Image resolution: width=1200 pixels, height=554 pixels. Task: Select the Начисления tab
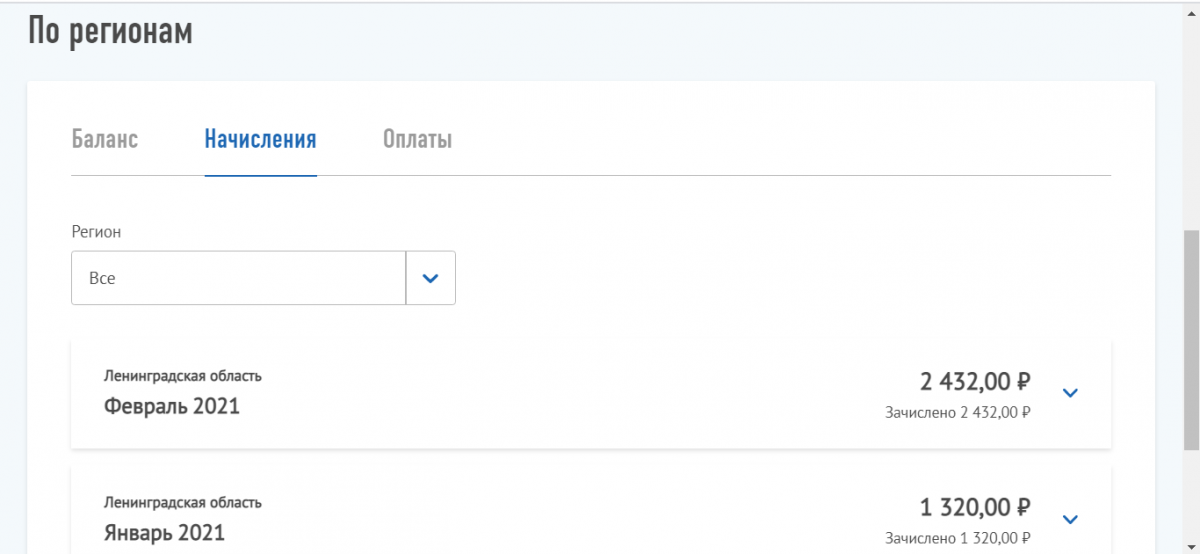click(260, 139)
